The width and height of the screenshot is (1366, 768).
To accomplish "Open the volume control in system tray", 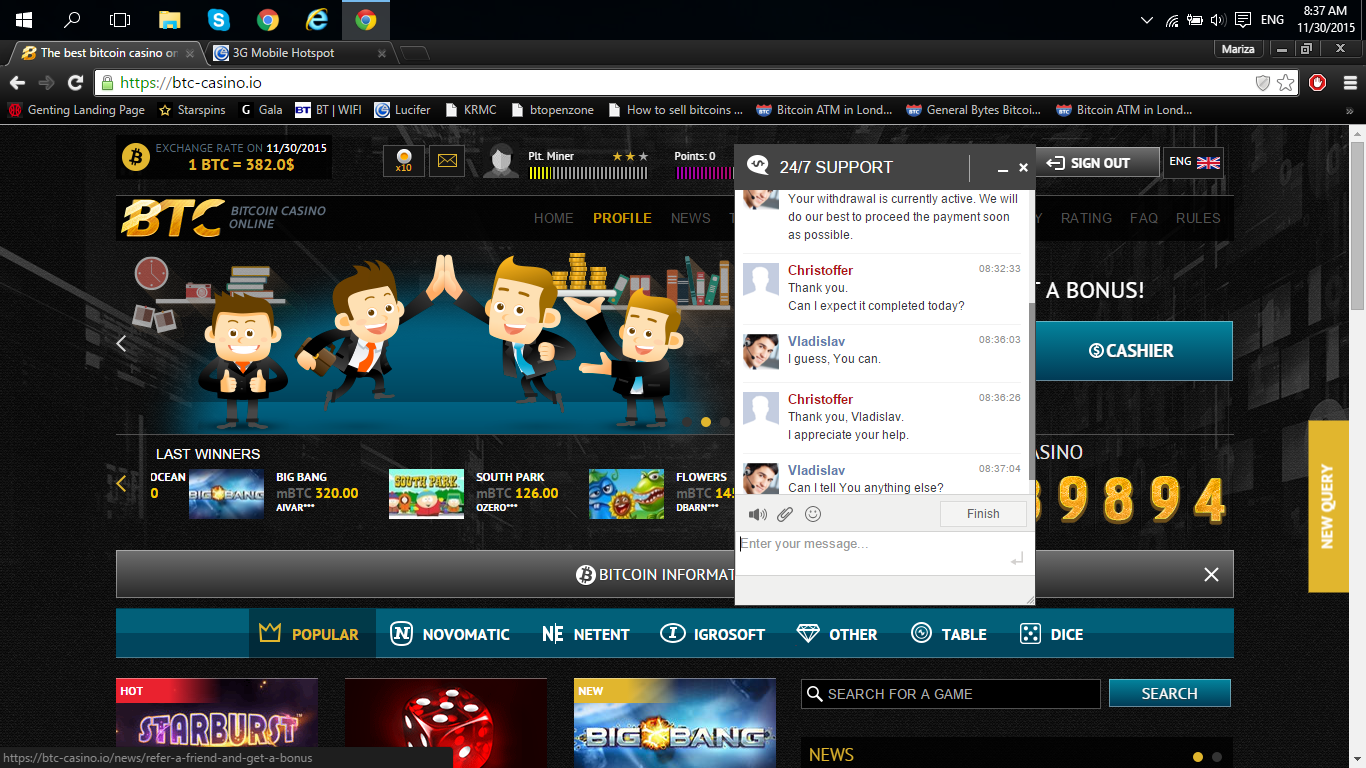I will coord(1217,20).
